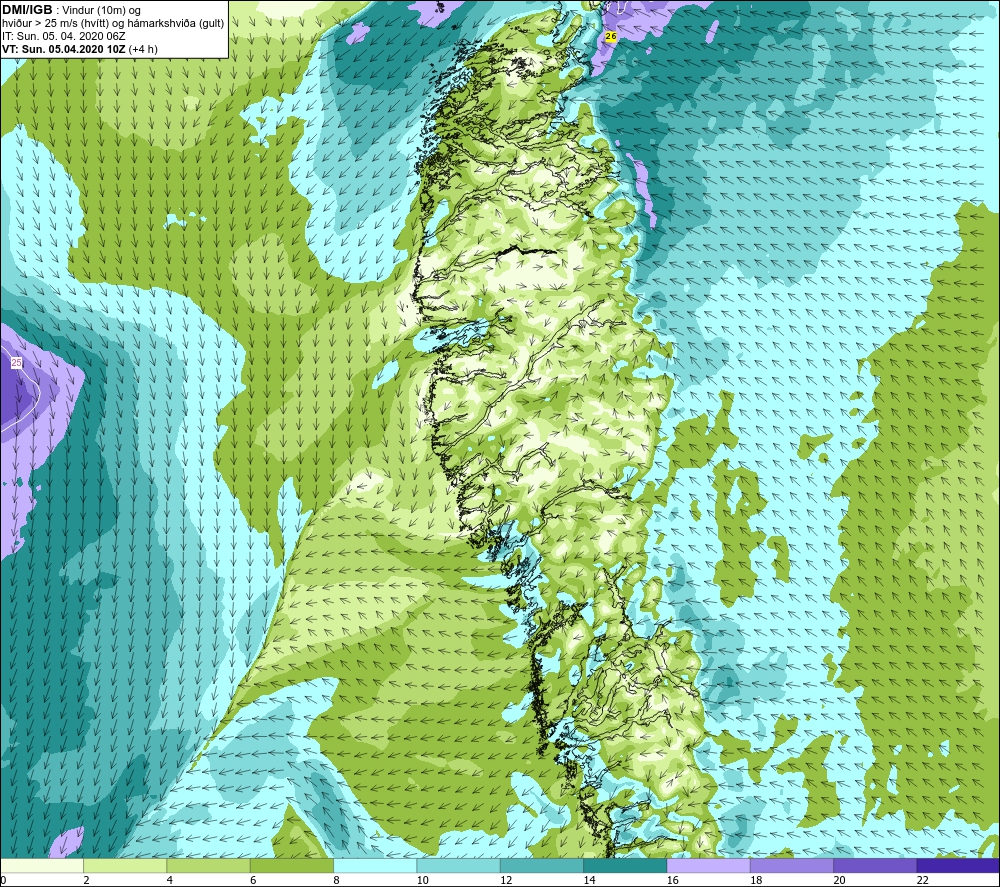Select the 6-8 m/s olive green swatch
This screenshot has width=1000, height=887.
[292, 865]
